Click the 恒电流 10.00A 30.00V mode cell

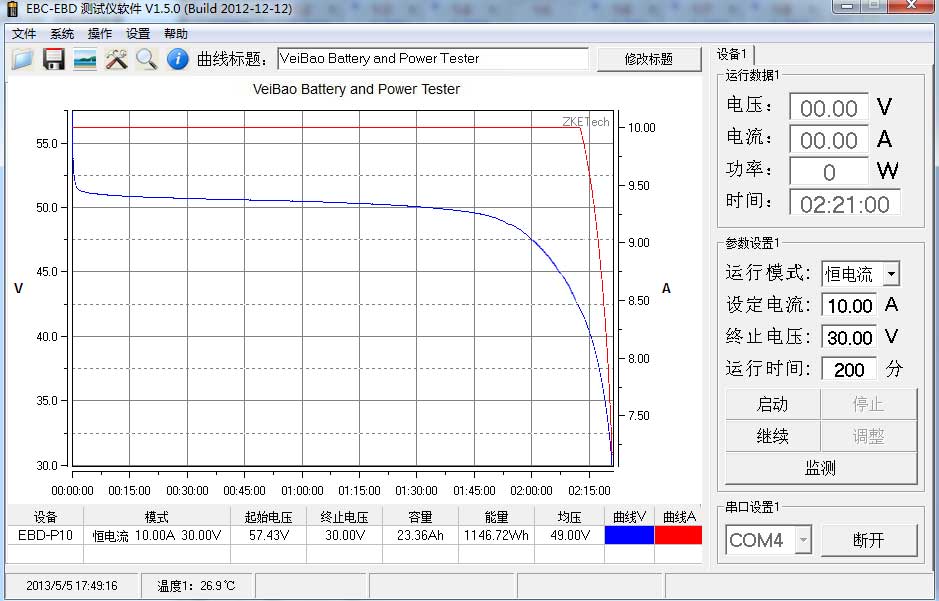point(157,535)
